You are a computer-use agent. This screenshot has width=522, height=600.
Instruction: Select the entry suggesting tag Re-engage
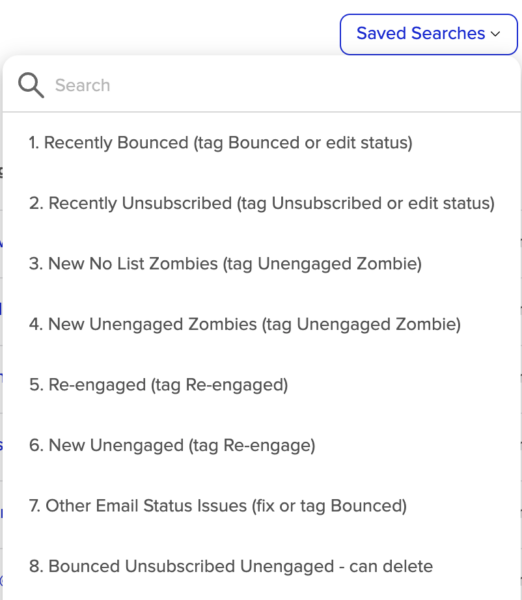[x=261, y=445]
